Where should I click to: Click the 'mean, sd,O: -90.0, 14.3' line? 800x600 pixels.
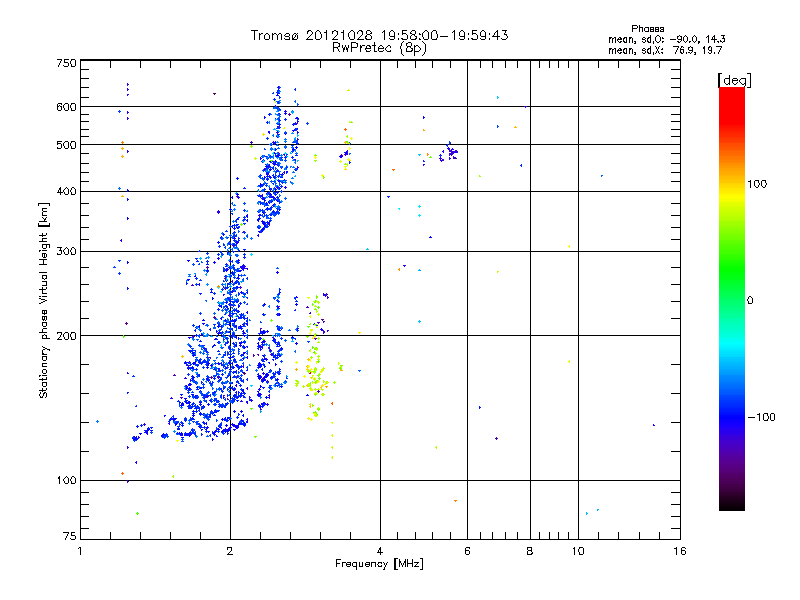point(666,39)
